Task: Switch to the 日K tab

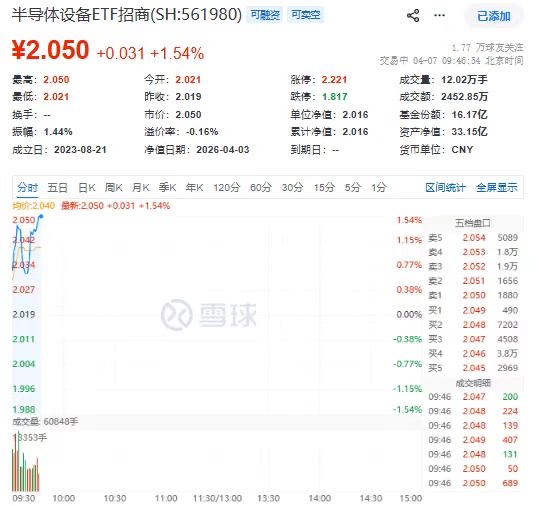Action: tap(87, 188)
